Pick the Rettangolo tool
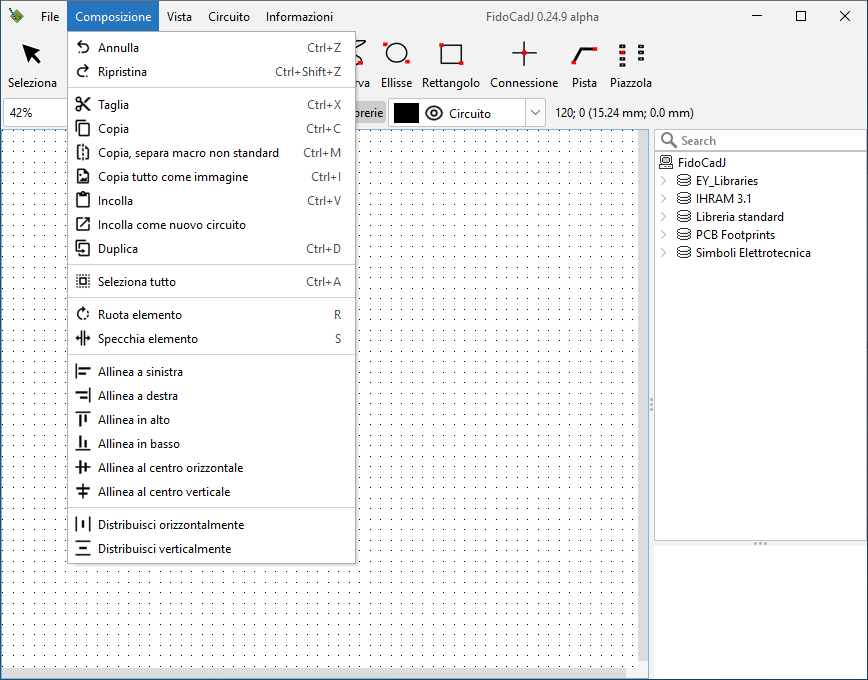 pyautogui.click(x=450, y=63)
